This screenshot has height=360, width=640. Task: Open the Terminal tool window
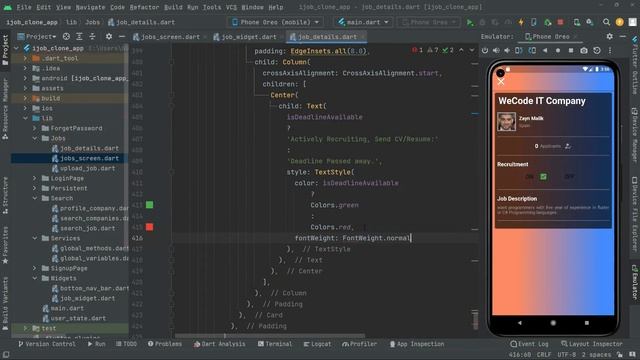click(x=275, y=344)
